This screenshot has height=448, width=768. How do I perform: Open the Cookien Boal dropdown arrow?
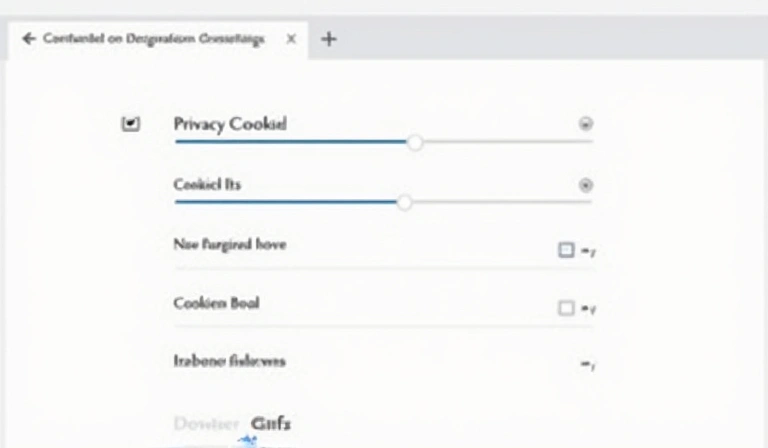pyautogui.click(x=589, y=309)
